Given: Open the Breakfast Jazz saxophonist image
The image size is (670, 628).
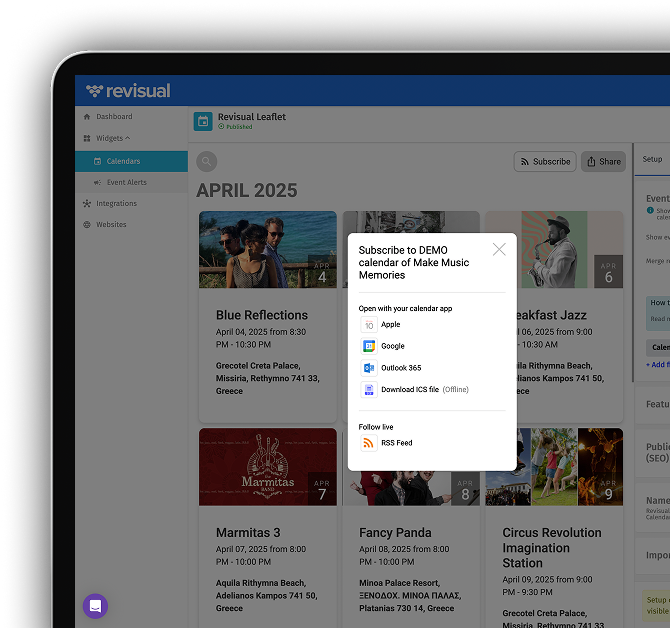Looking at the screenshot, I should point(554,249).
